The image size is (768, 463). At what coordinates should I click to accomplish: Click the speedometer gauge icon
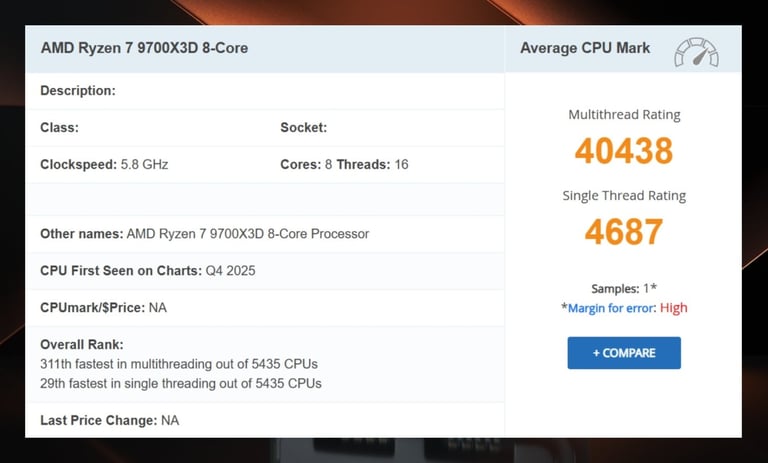[696, 51]
